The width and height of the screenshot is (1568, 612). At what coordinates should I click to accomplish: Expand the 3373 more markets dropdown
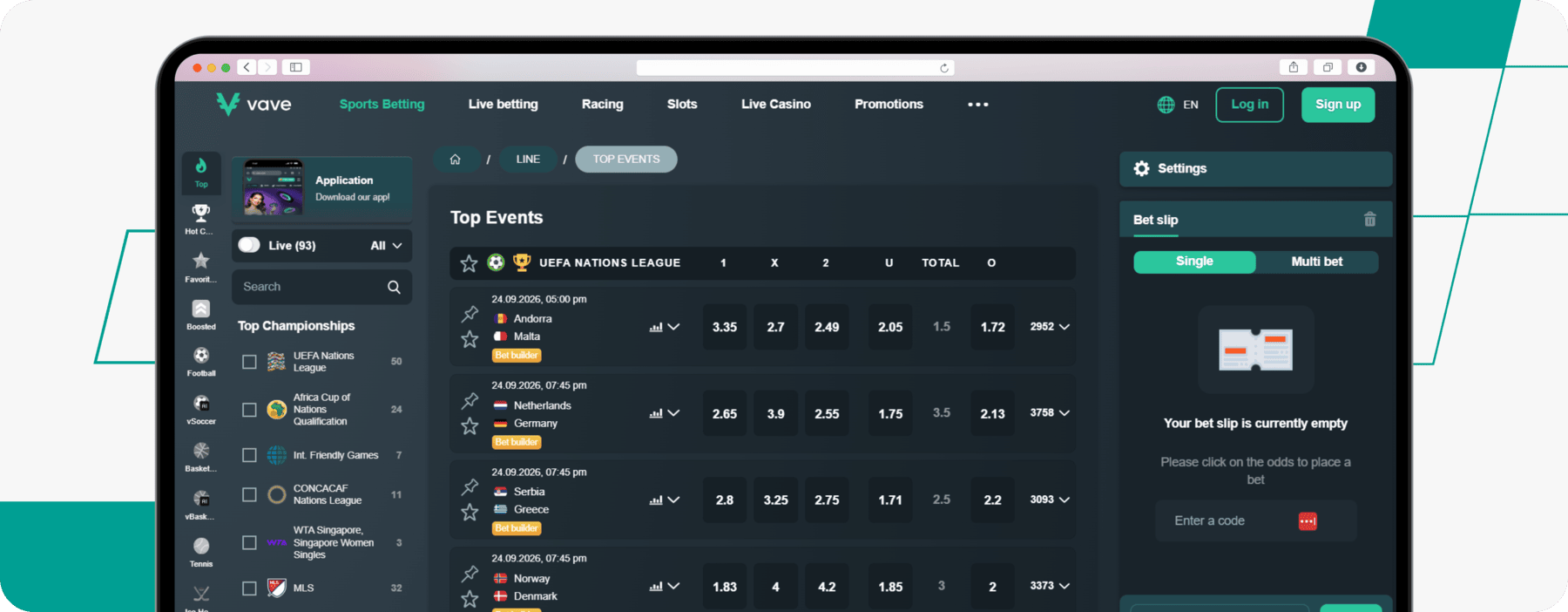coord(1050,586)
